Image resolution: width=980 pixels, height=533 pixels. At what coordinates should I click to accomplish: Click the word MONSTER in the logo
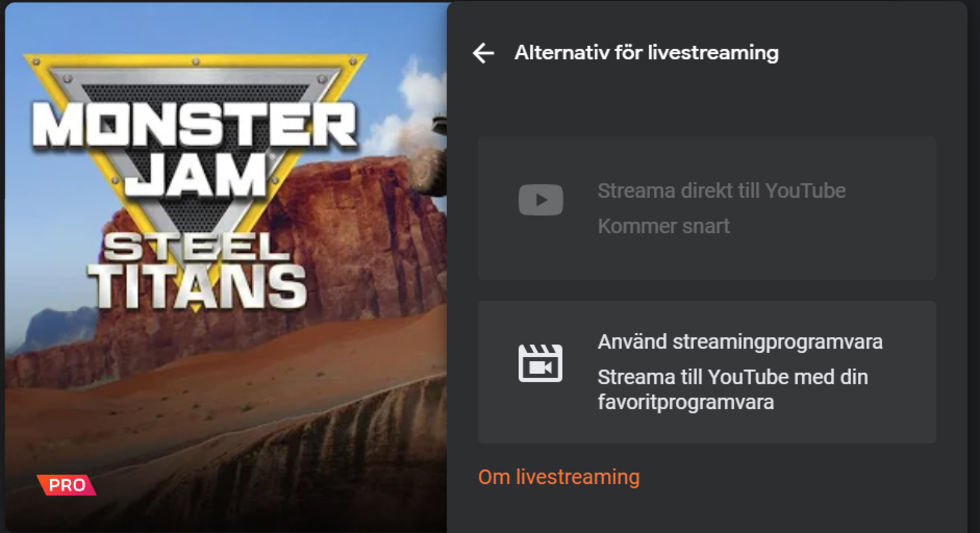click(x=195, y=125)
